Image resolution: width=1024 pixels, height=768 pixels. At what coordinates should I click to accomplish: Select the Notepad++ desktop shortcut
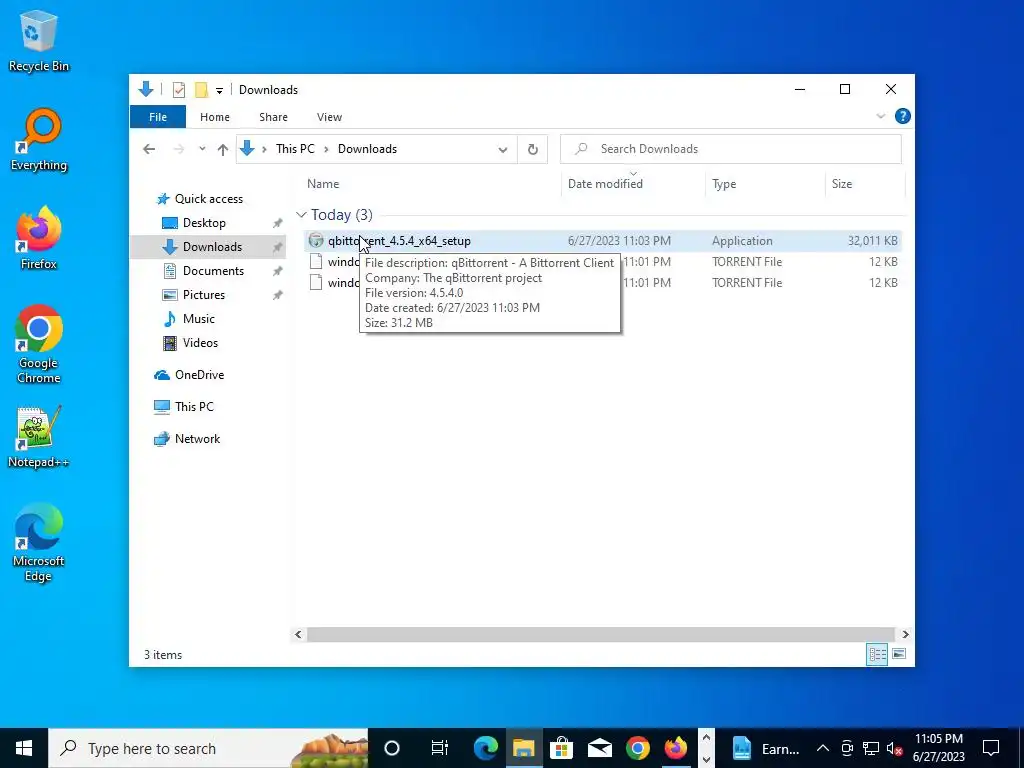[39, 437]
